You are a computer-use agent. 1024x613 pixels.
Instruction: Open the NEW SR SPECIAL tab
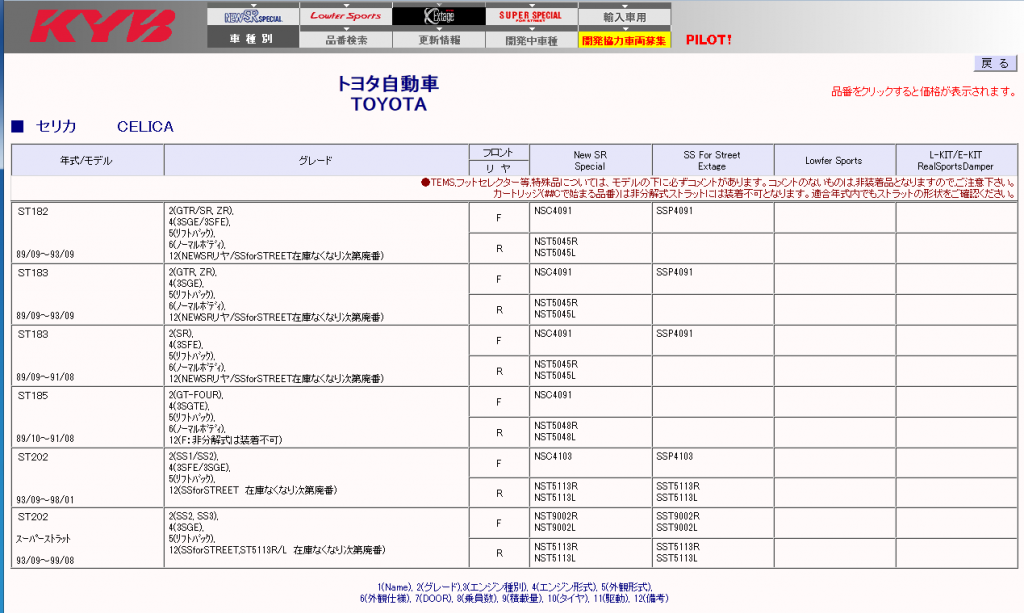[253, 16]
